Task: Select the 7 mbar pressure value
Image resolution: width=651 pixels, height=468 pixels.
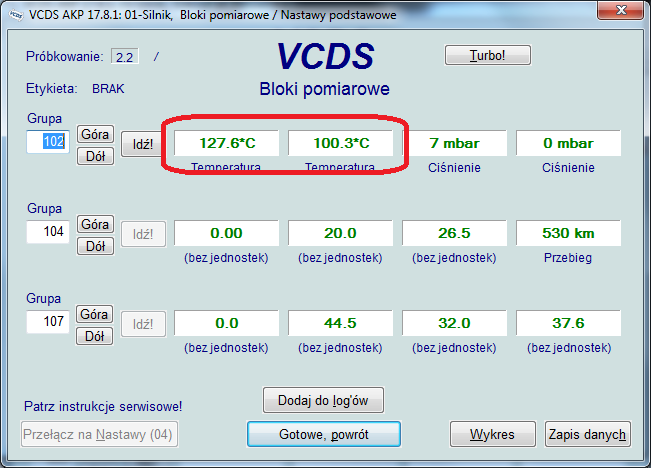Action: point(455,143)
